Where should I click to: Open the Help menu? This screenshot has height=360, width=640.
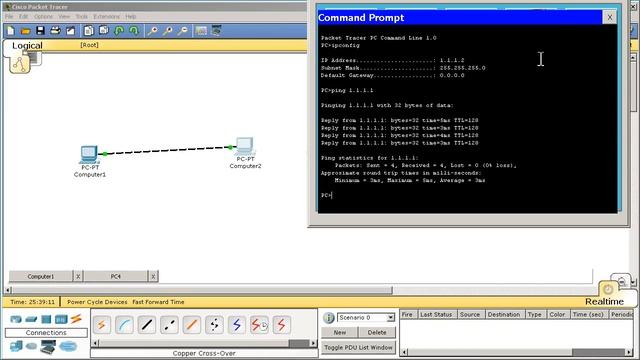tap(131, 16)
